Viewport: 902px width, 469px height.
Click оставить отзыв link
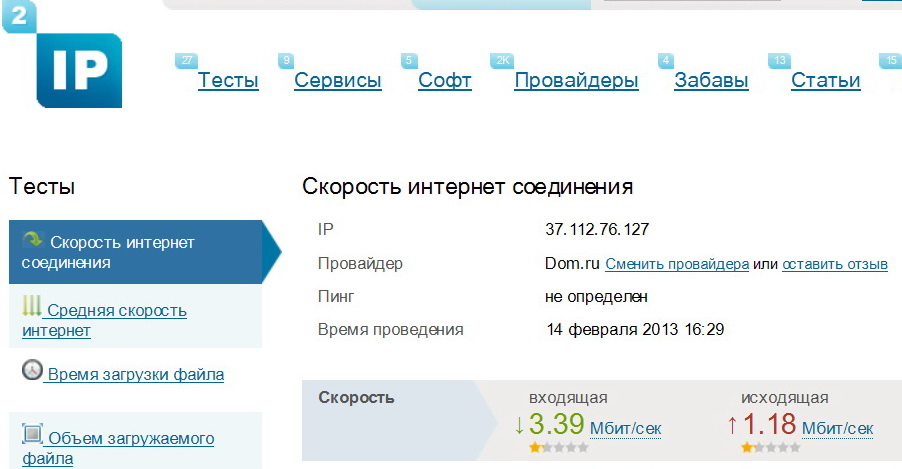coord(835,264)
